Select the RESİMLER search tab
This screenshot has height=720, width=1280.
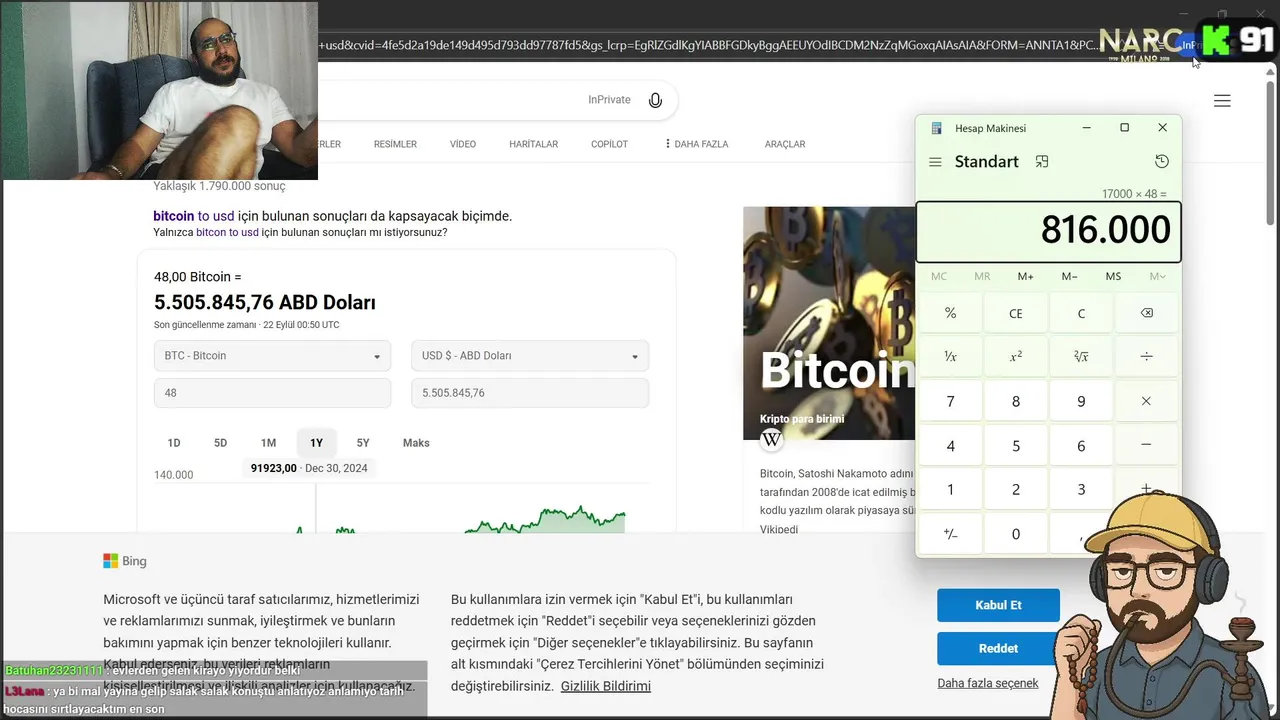395,144
